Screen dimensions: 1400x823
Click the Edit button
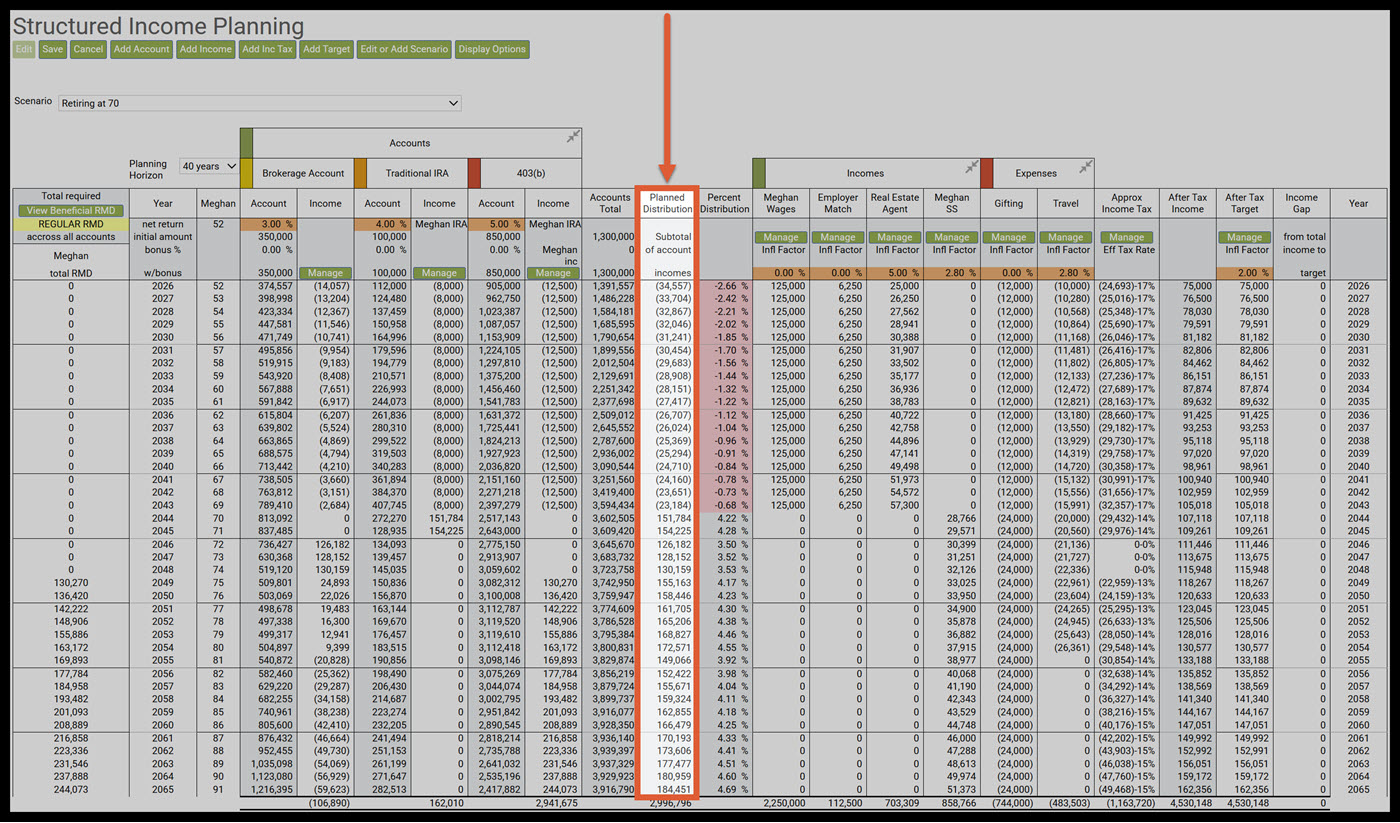(x=24, y=49)
